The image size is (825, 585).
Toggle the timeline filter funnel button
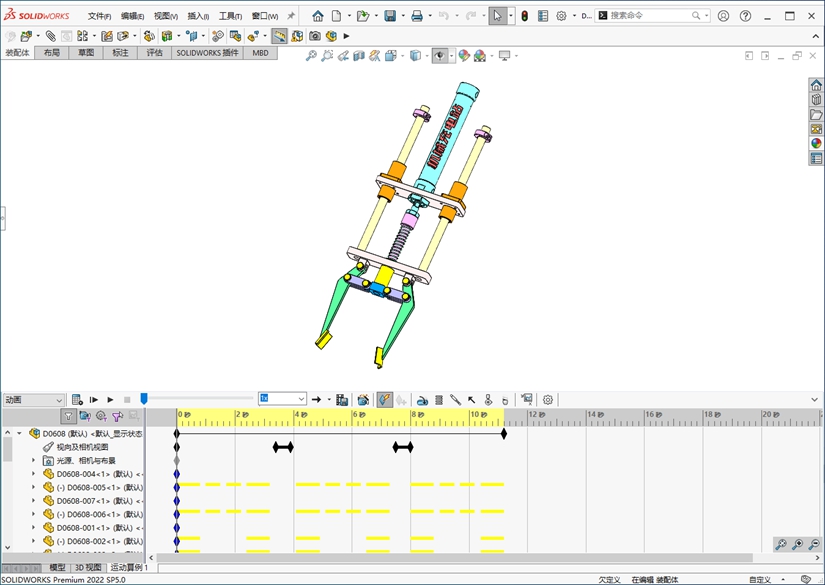click(68, 416)
